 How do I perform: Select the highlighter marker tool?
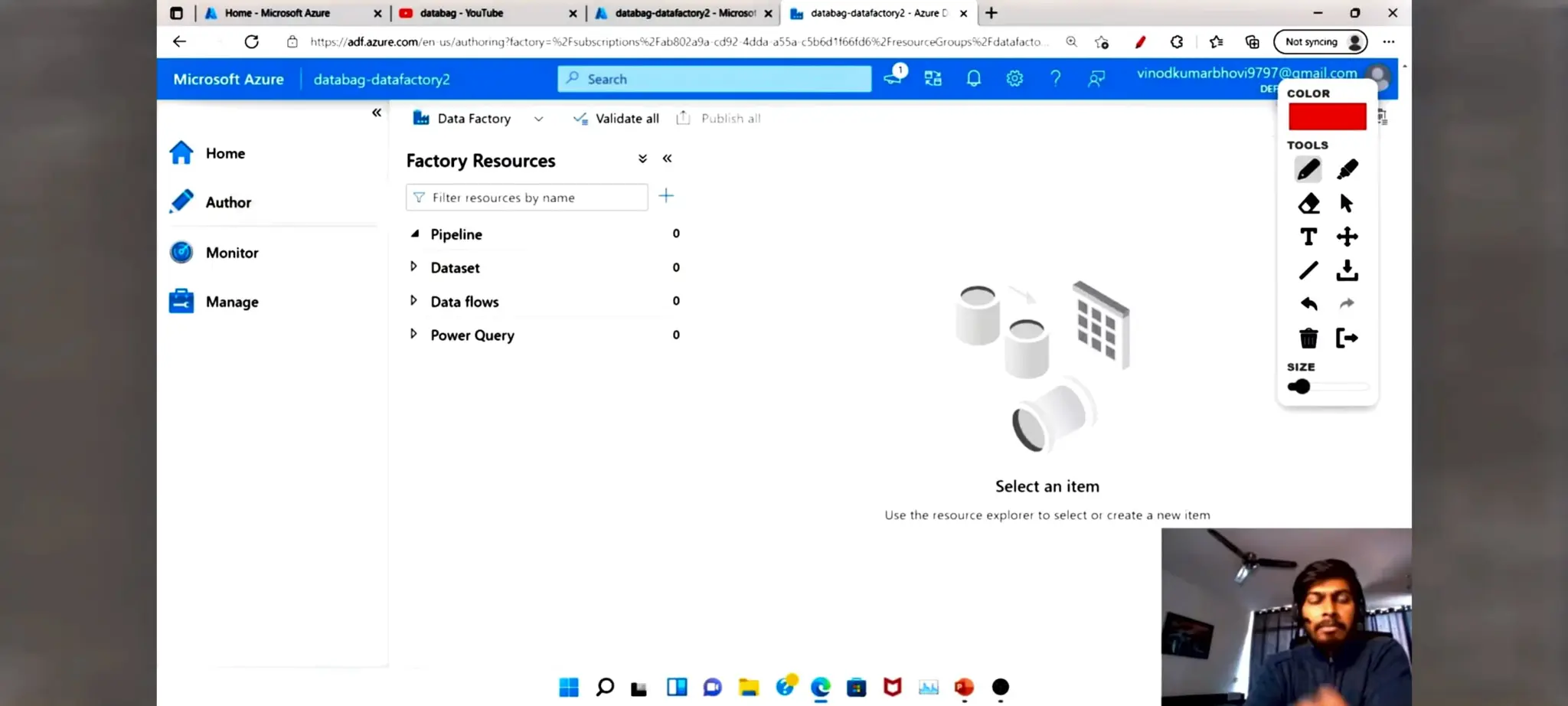coord(1347,169)
